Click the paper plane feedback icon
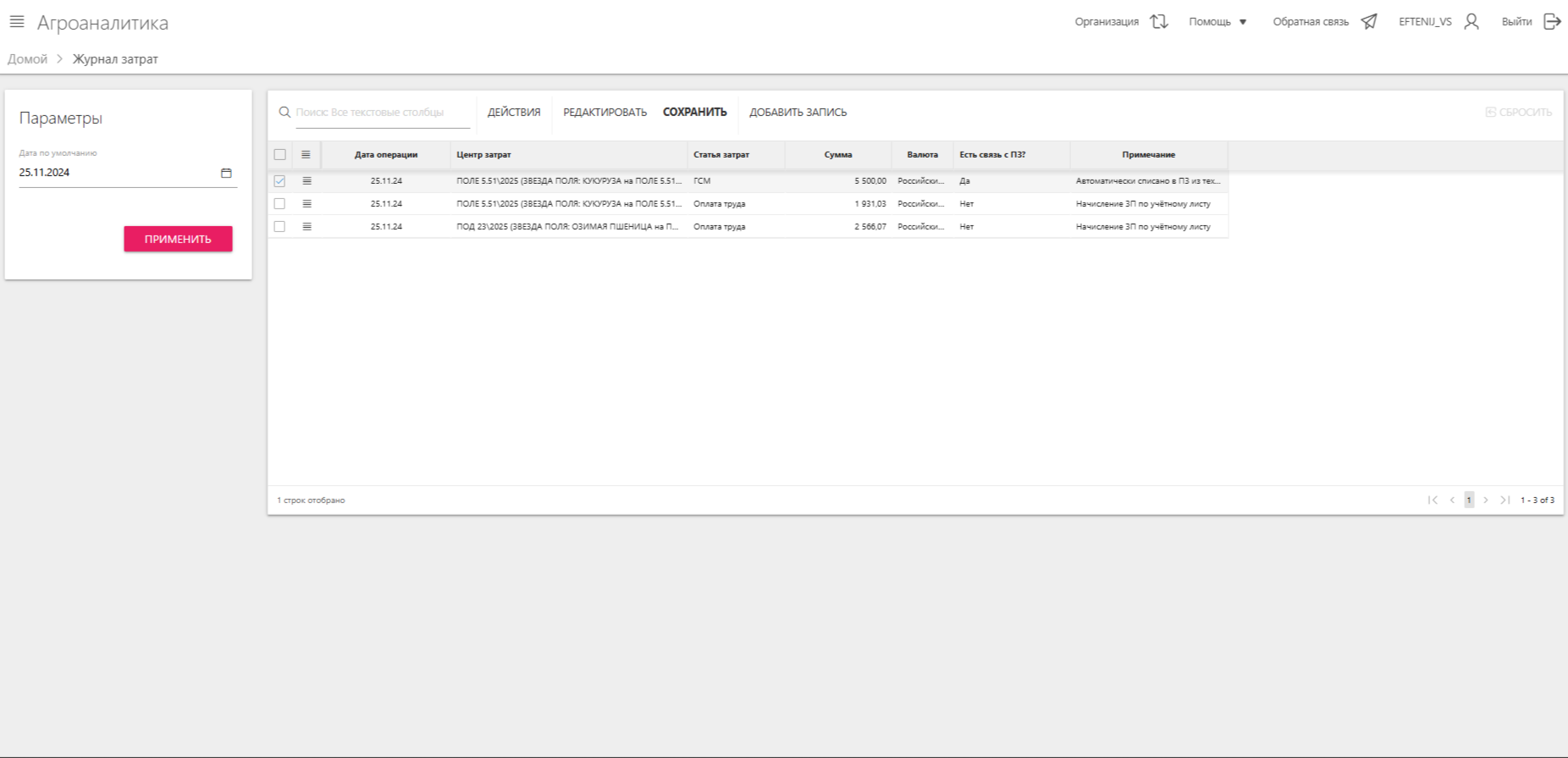The width and height of the screenshot is (1568, 758). [x=1369, y=22]
